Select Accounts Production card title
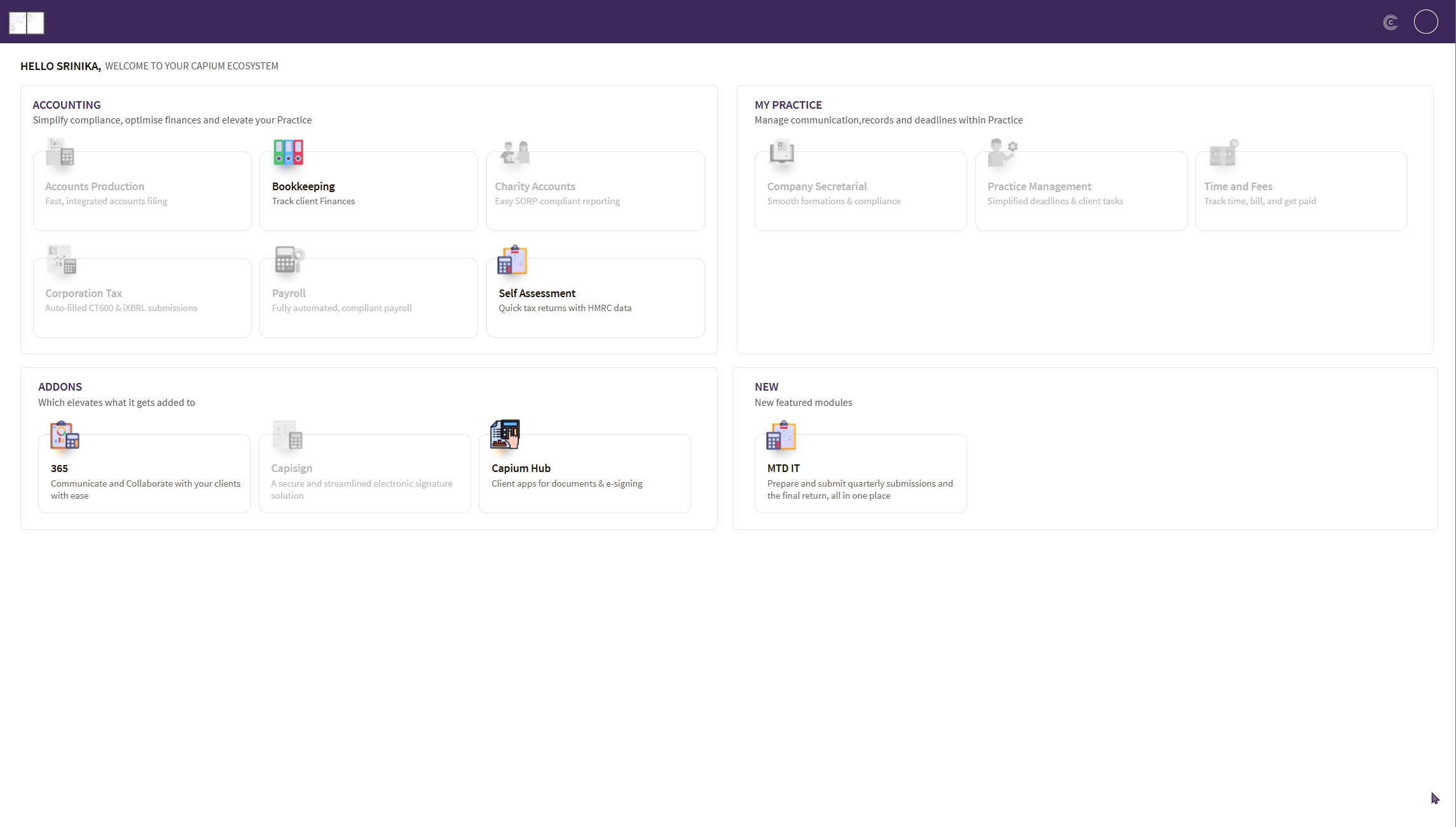The image size is (1456, 827). point(95,186)
